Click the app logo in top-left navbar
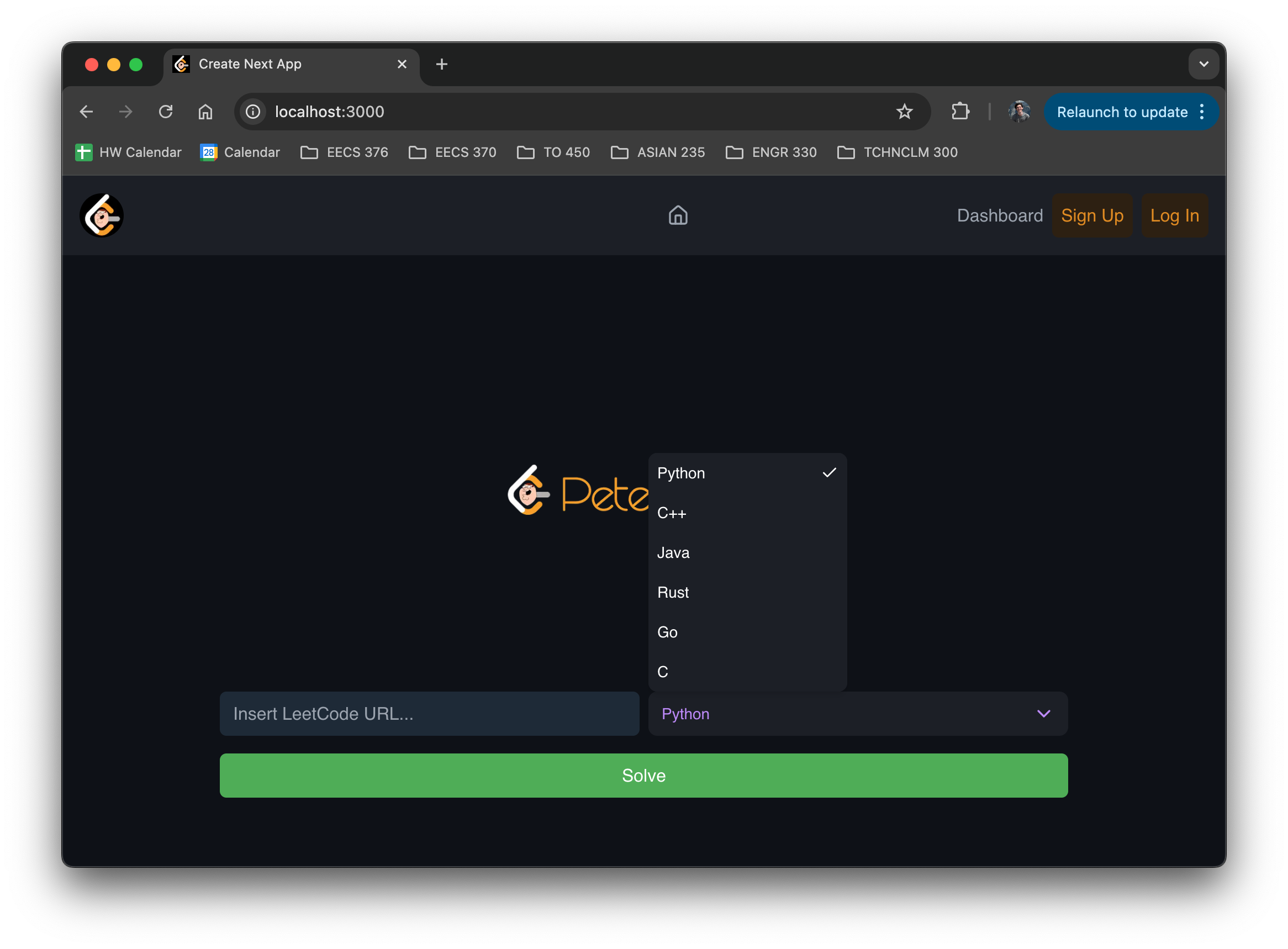Screen dimensions: 1288x949 102,215
